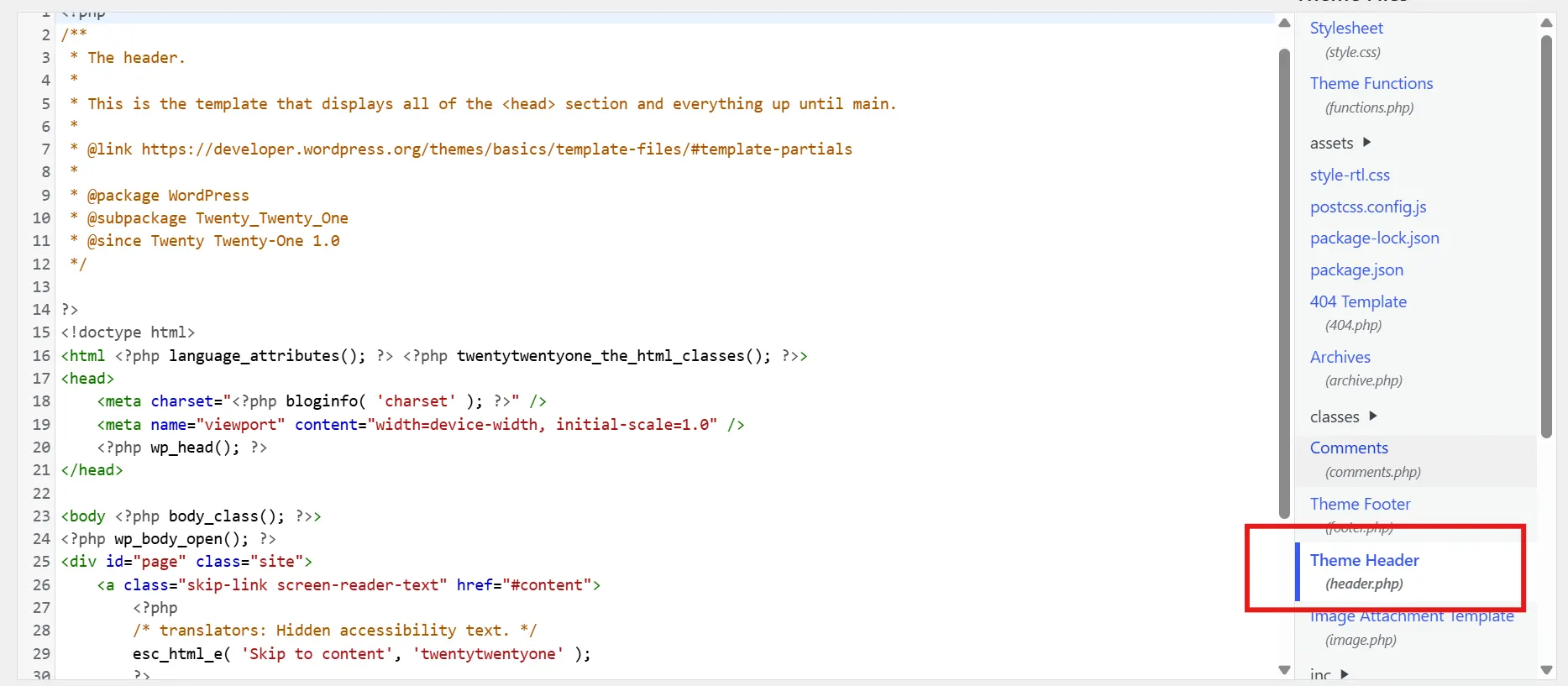Open the Comments template file
The width and height of the screenshot is (1568, 686).
pos(1349,448)
